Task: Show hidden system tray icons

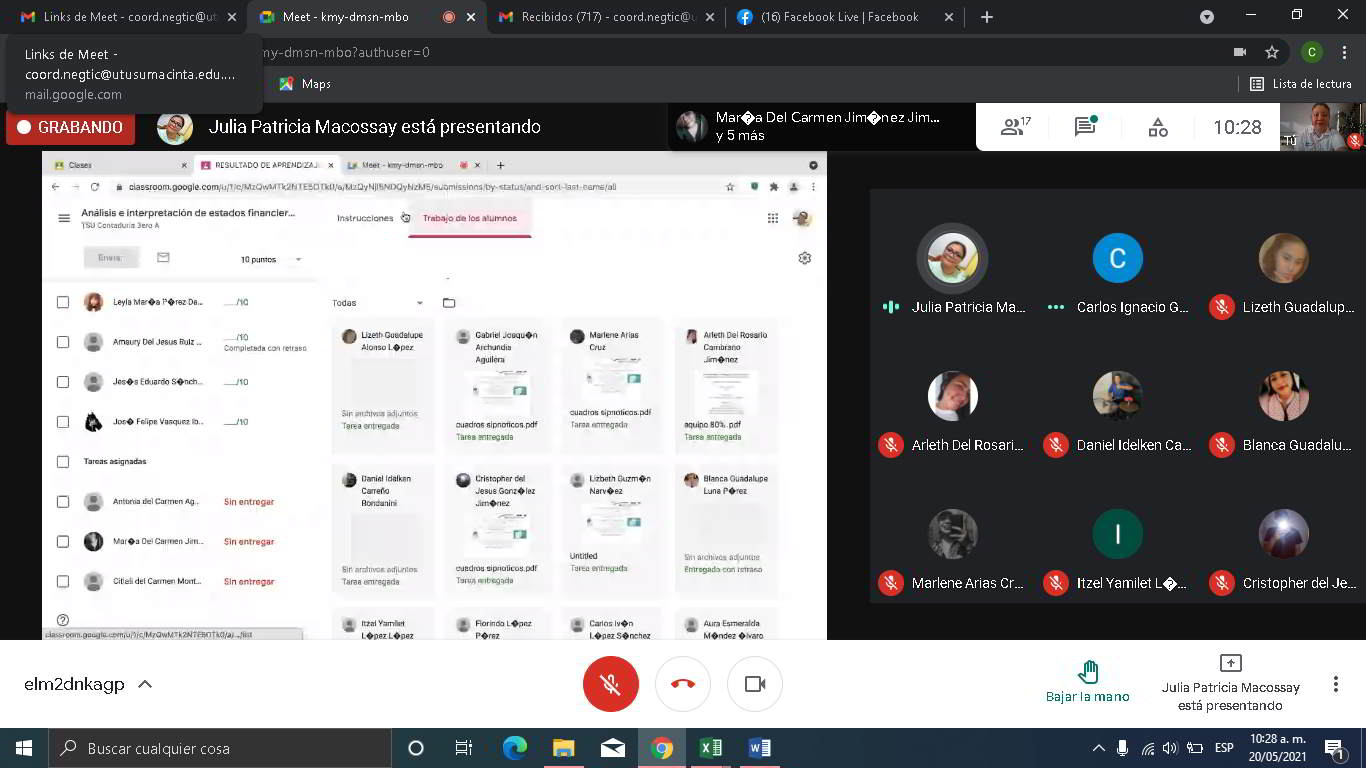Action: pyautogui.click(x=1098, y=748)
